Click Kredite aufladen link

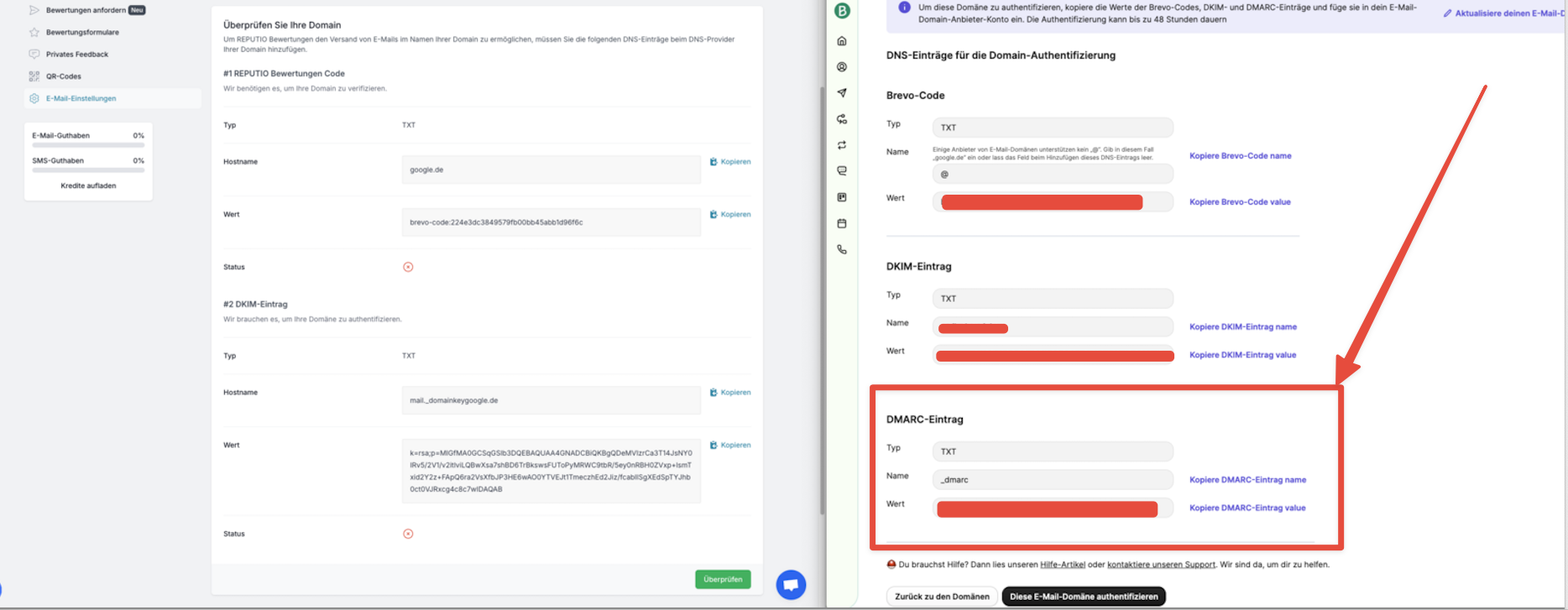coord(88,186)
